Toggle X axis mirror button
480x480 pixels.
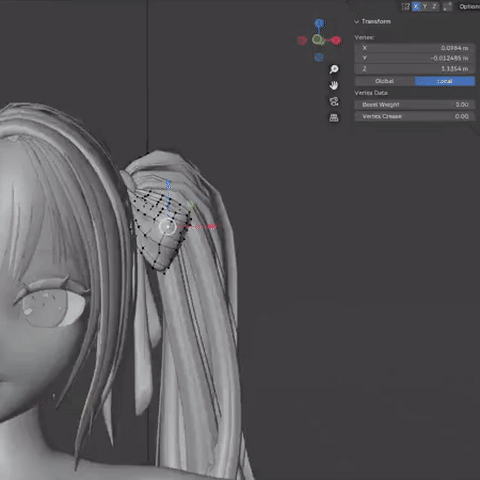pos(416,6)
